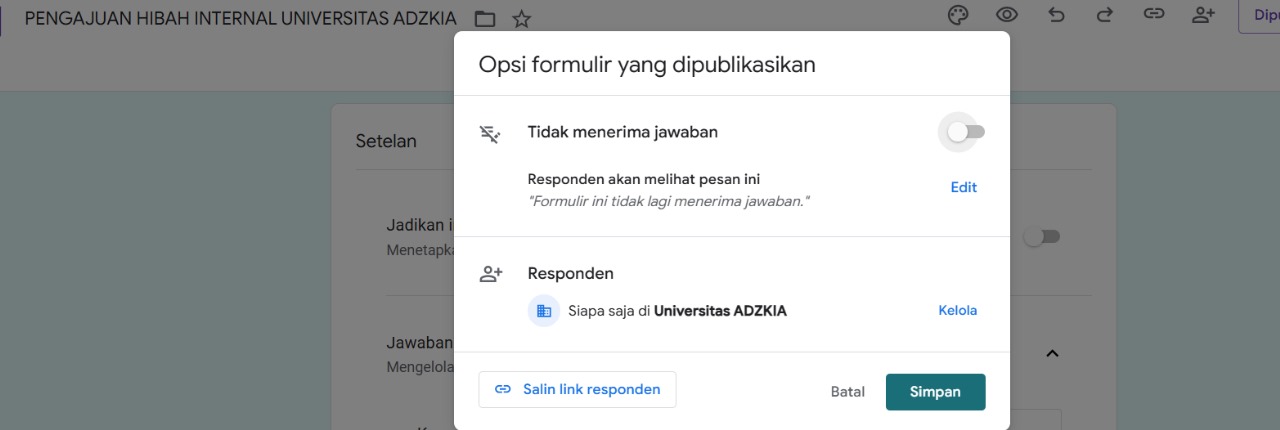1280x430 pixels.
Task: Preview the form with the eye icon
Action: (1007, 15)
